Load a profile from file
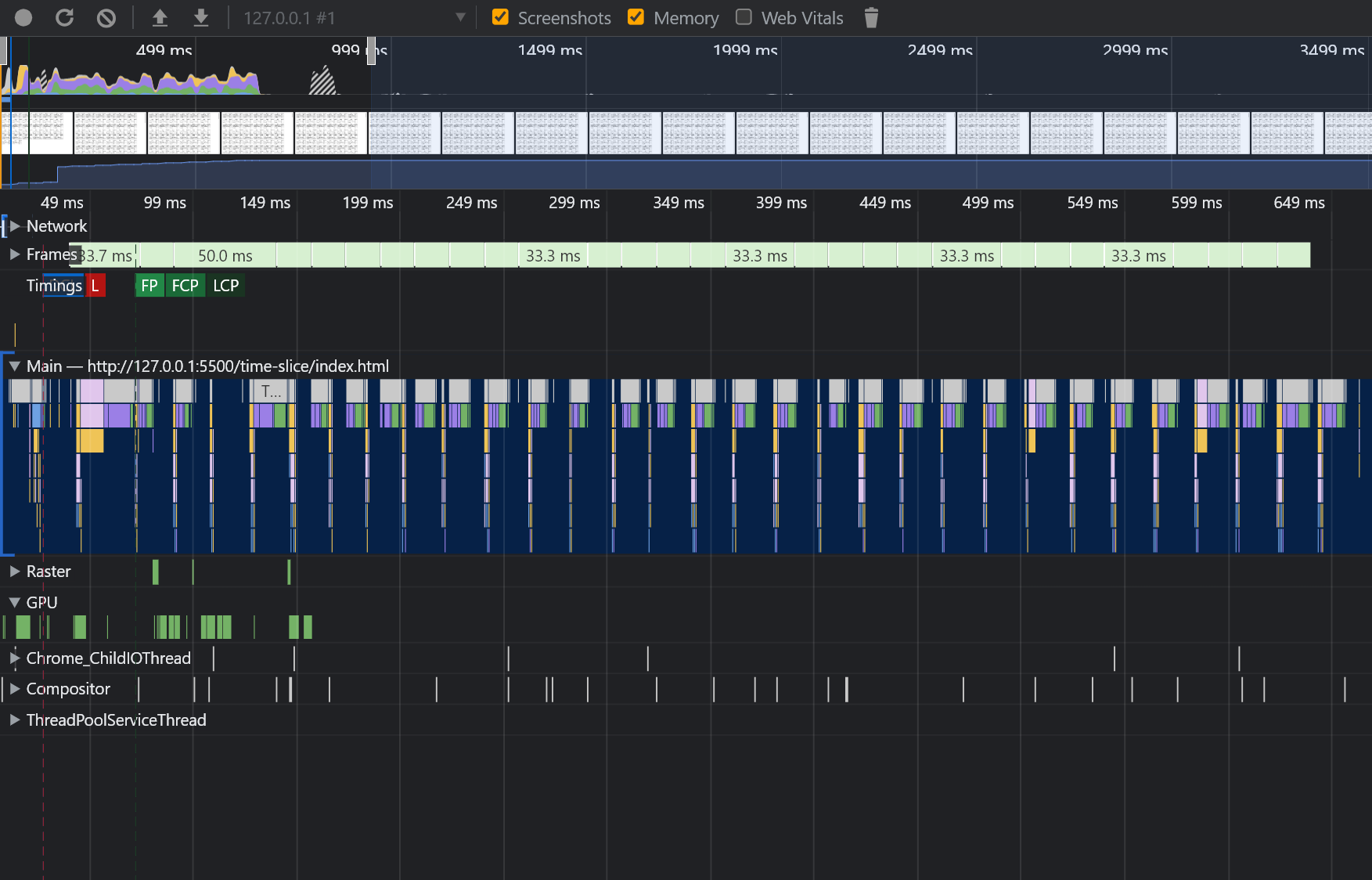The height and width of the screenshot is (880, 1372). point(160,17)
